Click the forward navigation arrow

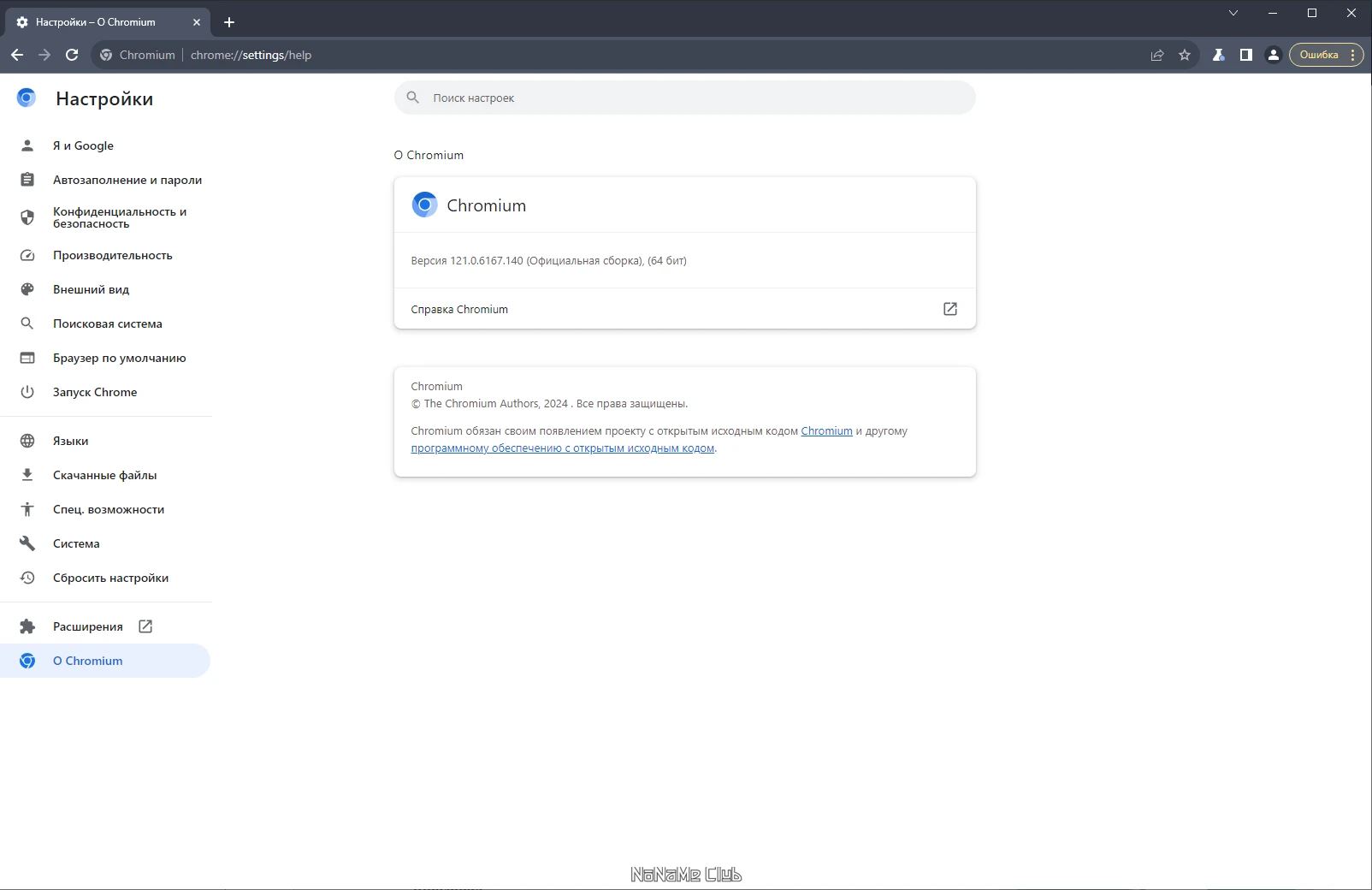tap(44, 55)
